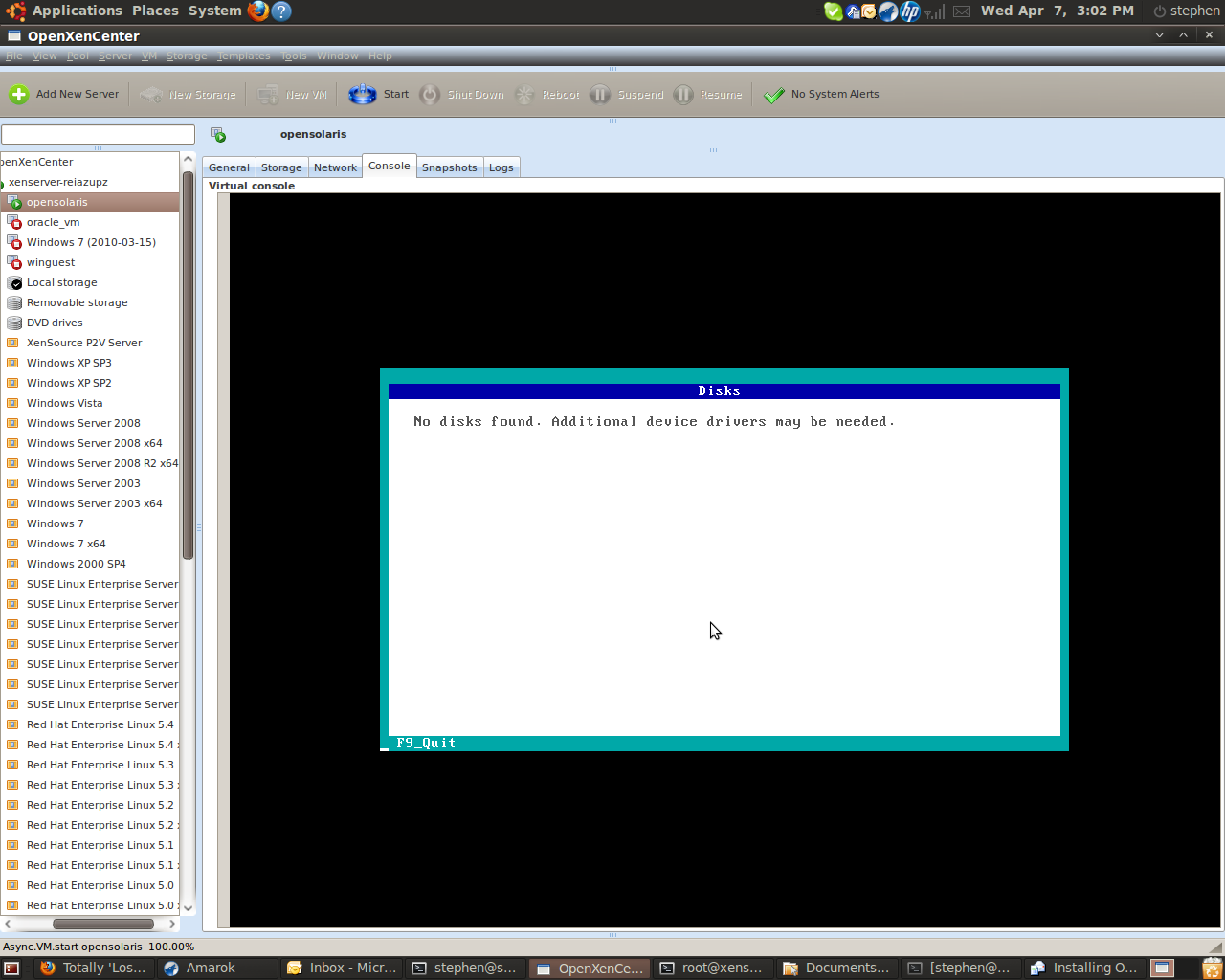This screenshot has height=980, width=1225.
Task: Collapse the xenserver-reiazupz tree node
Action: [3, 183]
